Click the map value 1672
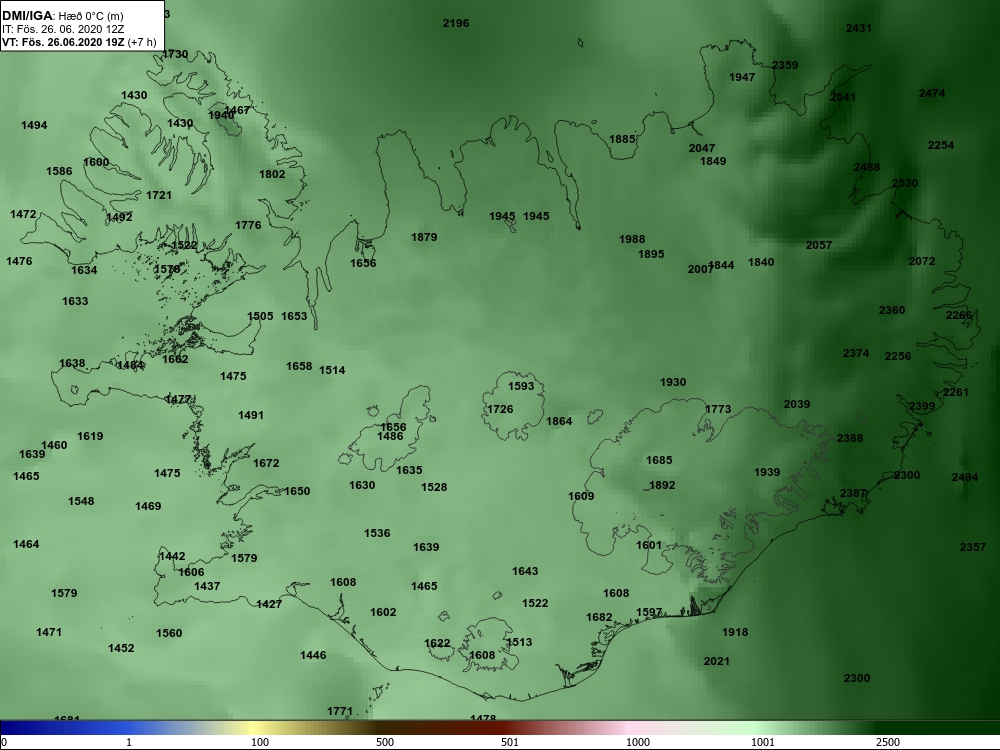 coord(266,463)
